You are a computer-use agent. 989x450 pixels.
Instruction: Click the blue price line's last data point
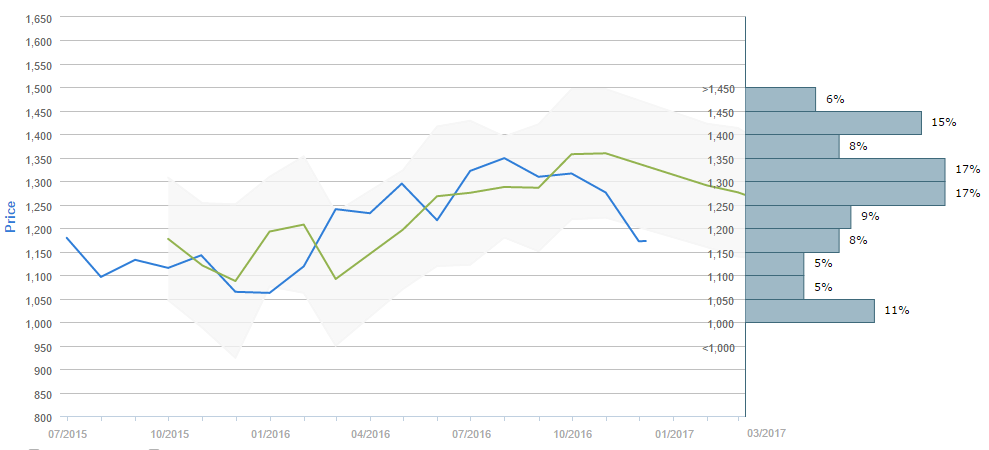(x=645, y=241)
